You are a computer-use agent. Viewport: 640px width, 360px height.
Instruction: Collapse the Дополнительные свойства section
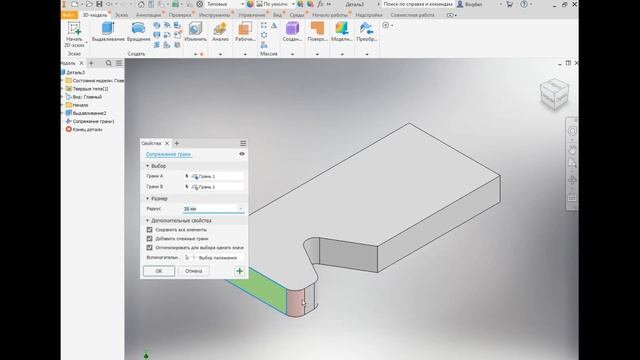pyautogui.click(x=148, y=221)
